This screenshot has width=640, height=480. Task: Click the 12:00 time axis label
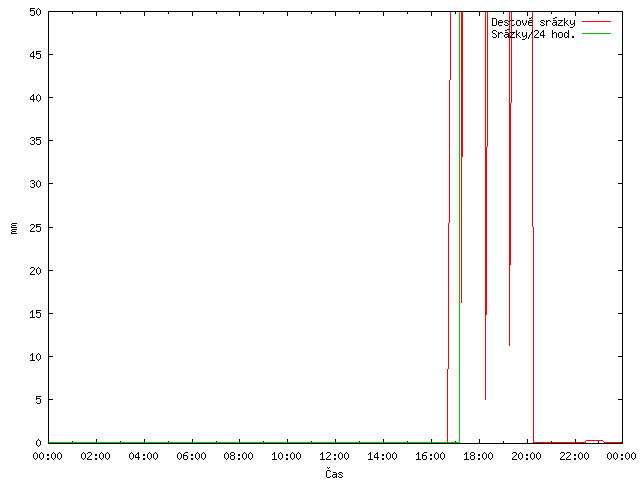(334, 456)
